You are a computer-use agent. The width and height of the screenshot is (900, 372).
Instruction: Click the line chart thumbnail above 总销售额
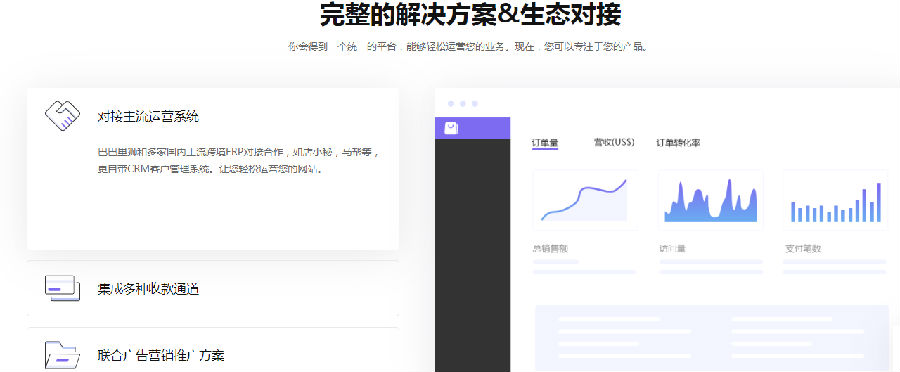click(585, 200)
